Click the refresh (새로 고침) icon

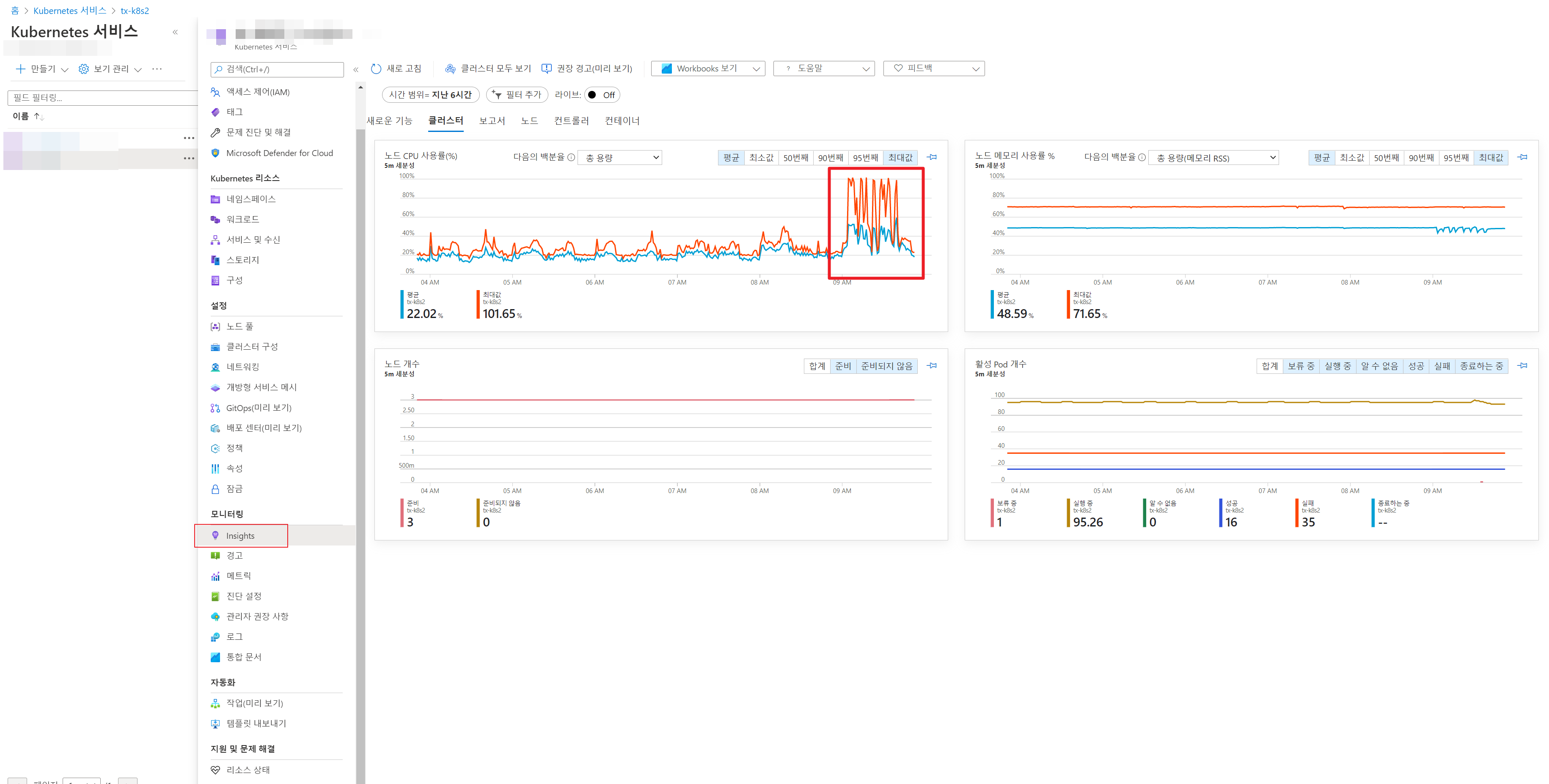coord(376,69)
